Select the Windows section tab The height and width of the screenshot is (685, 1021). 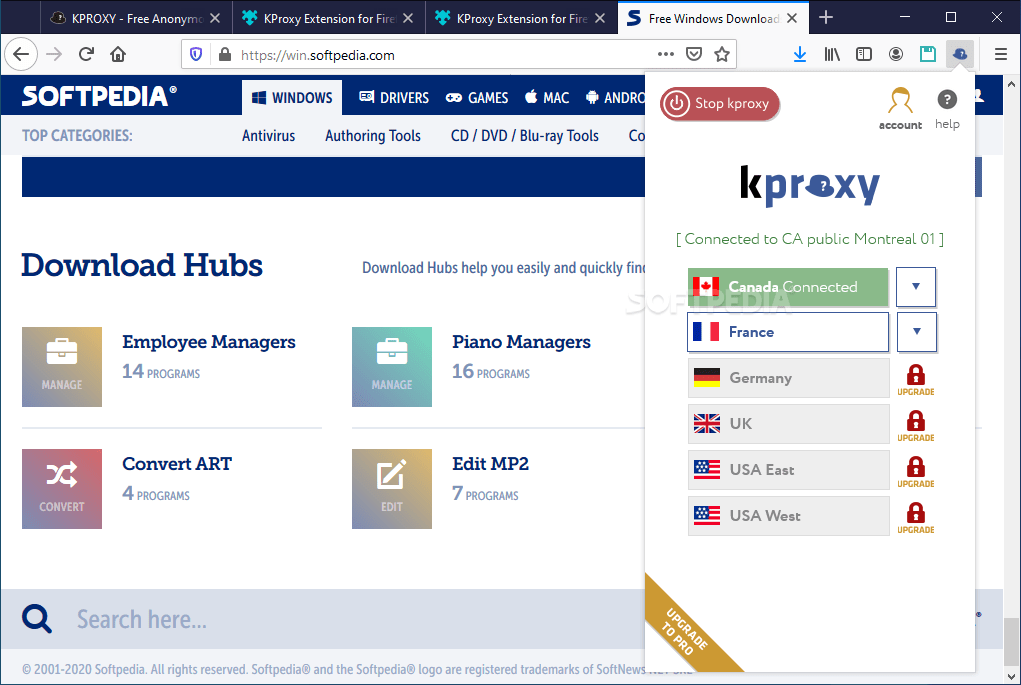(292, 98)
